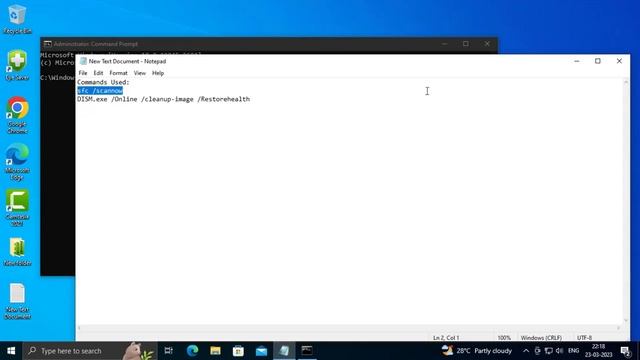Open the Recycle Bin desktop icon
This screenshot has width=640, height=360.
click(x=17, y=19)
